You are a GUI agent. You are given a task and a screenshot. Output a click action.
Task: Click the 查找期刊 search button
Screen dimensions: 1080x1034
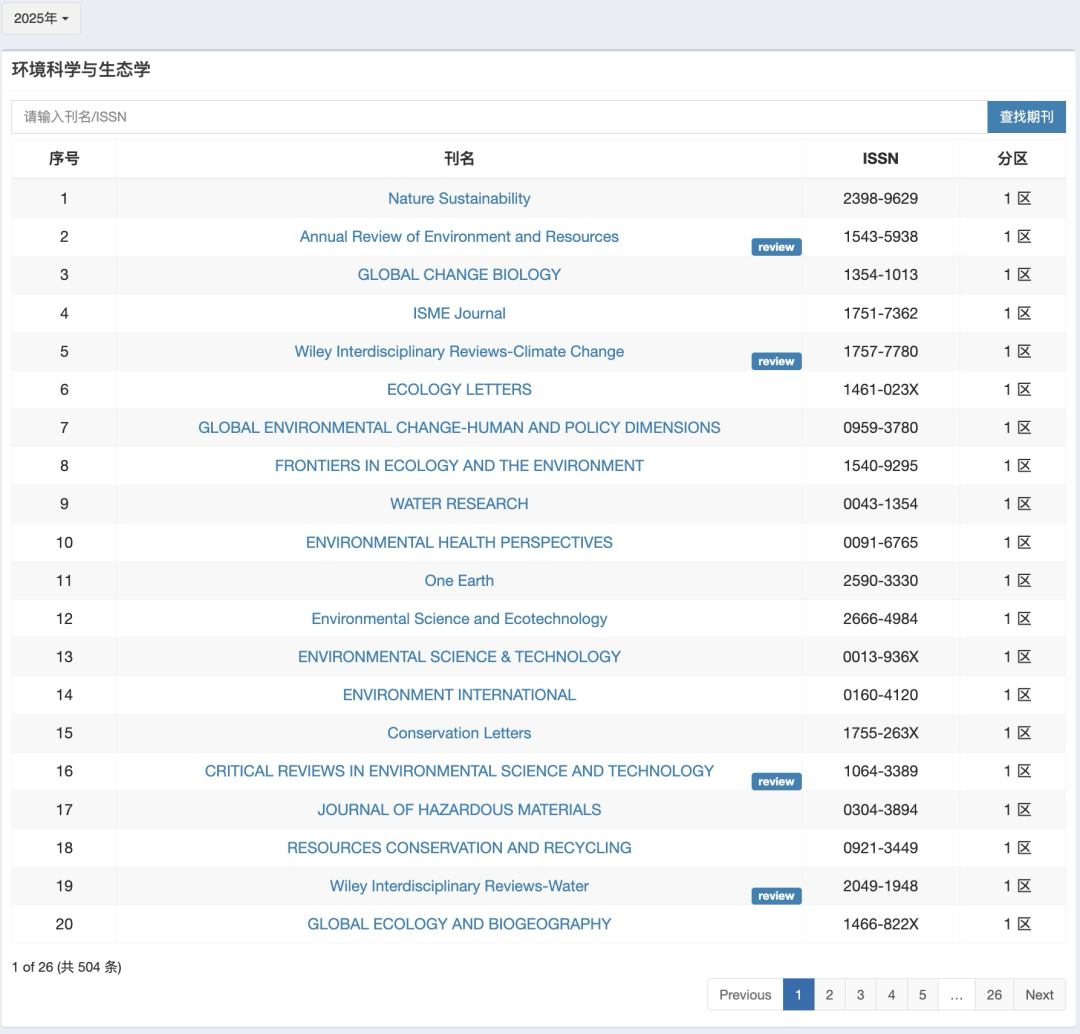click(1026, 117)
